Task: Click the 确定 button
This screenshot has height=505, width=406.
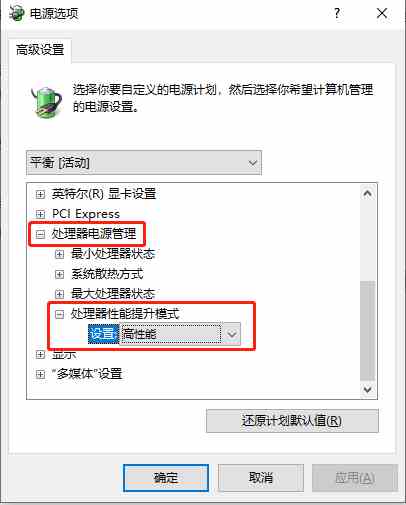Action: pyautogui.click(x=166, y=478)
